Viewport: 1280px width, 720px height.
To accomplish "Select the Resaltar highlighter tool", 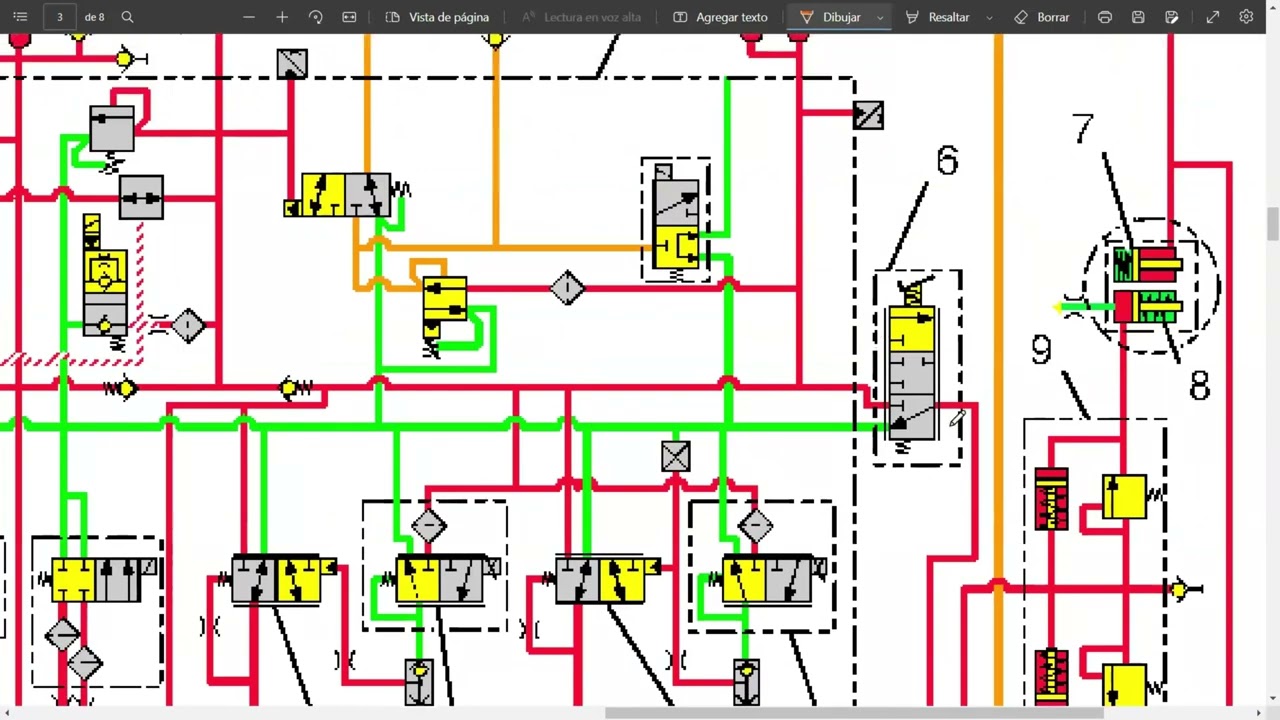I will [x=937, y=17].
